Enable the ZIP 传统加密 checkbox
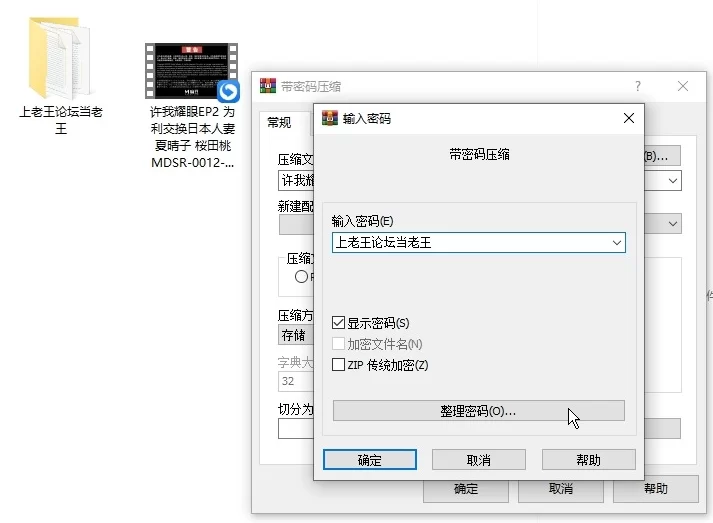The image size is (713, 523). [x=339, y=365]
